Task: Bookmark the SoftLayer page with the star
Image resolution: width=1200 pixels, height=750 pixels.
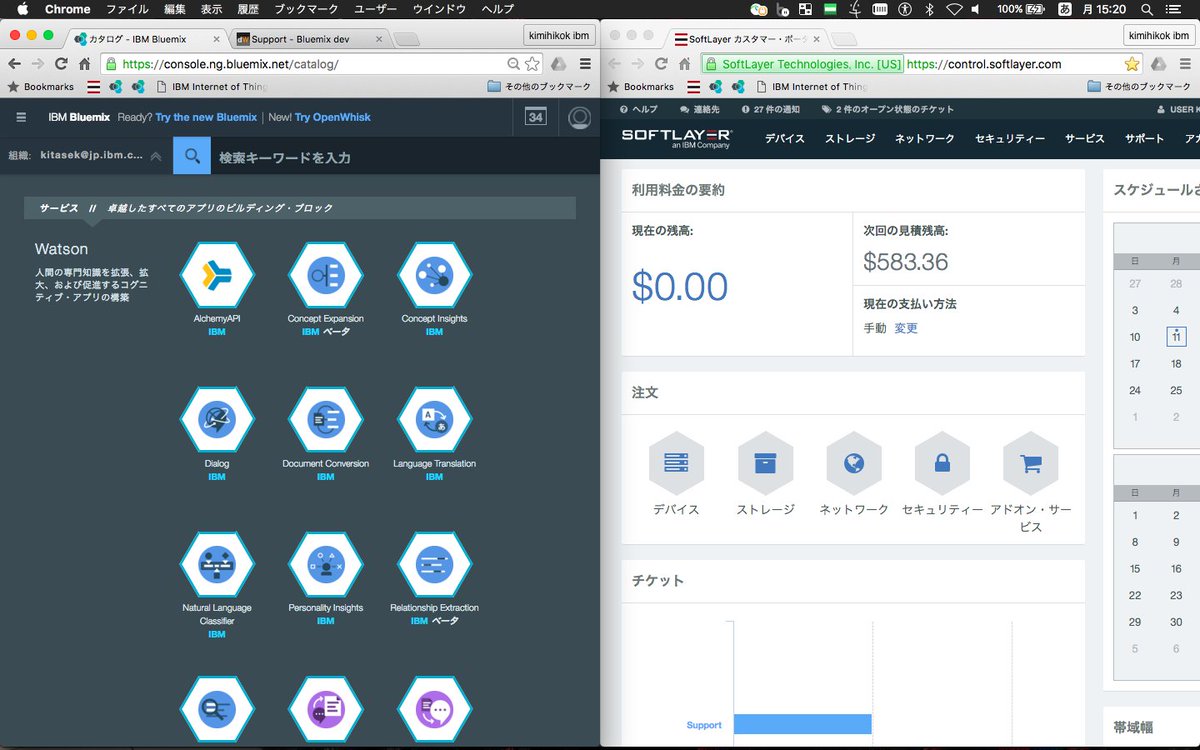Action: (x=1131, y=63)
